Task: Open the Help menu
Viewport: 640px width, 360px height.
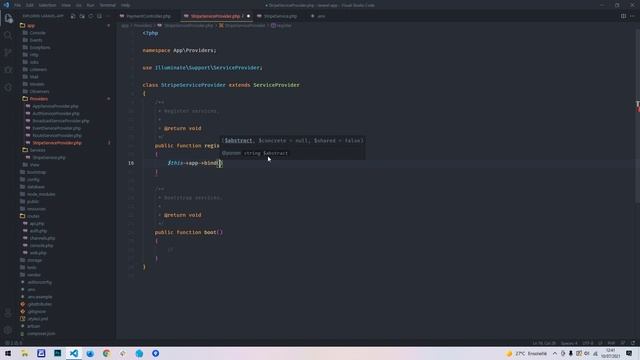Action: pos(126,5)
